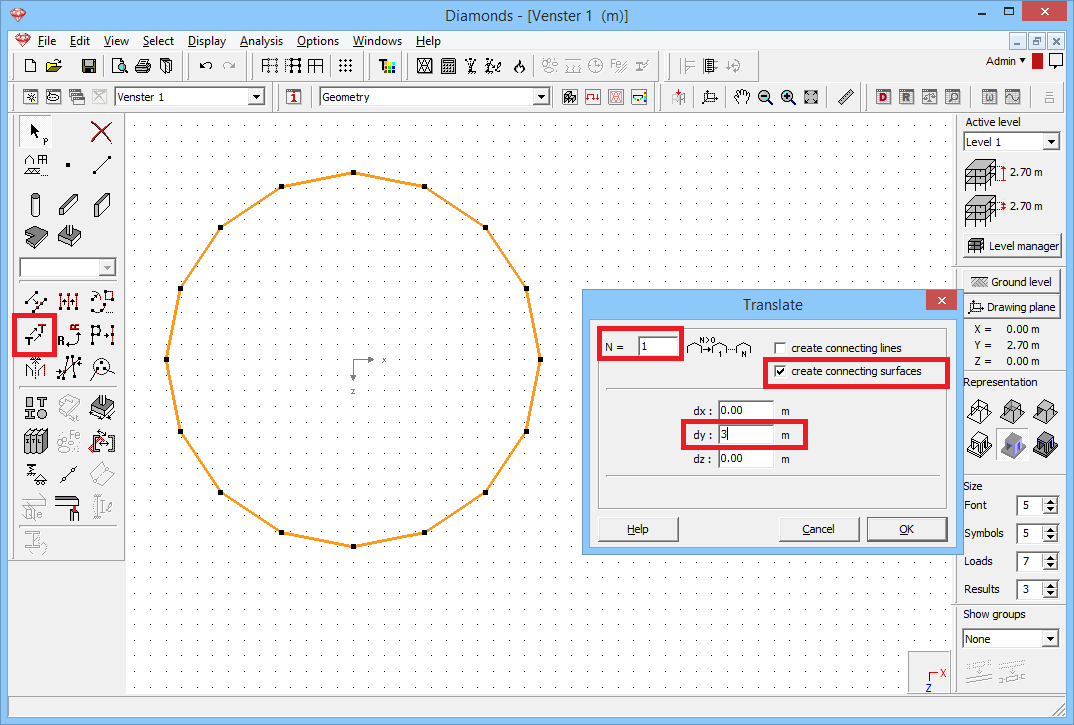Click the dx input field
This screenshot has width=1074, height=725.
745,410
